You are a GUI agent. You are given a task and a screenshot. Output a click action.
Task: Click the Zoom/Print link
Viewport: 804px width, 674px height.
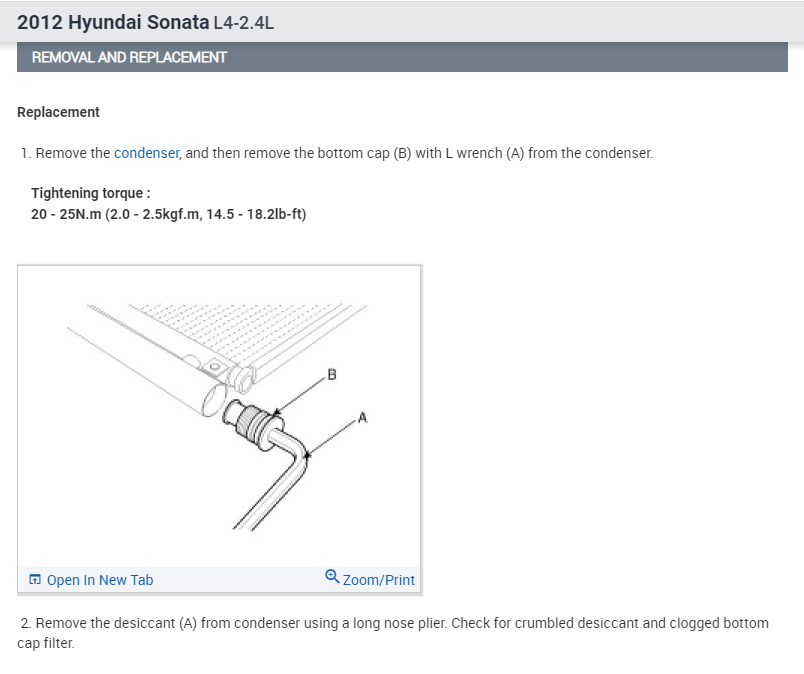(378, 580)
